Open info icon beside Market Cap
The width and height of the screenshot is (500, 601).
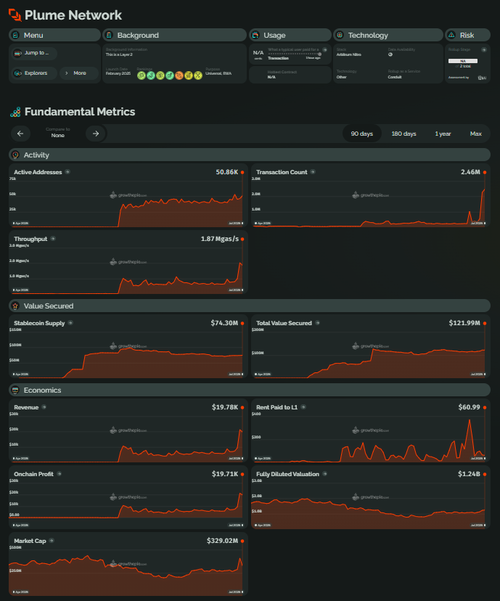(51, 540)
